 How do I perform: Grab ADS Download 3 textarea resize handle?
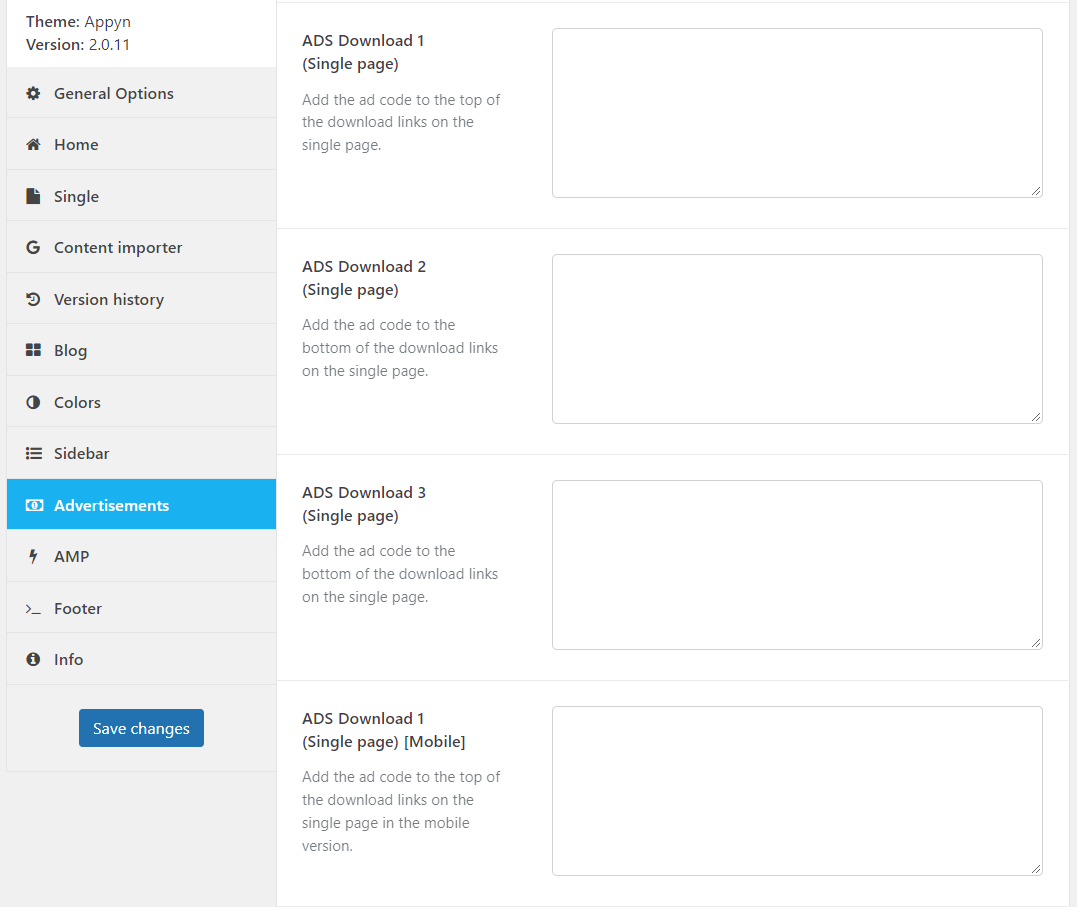coord(1036,643)
